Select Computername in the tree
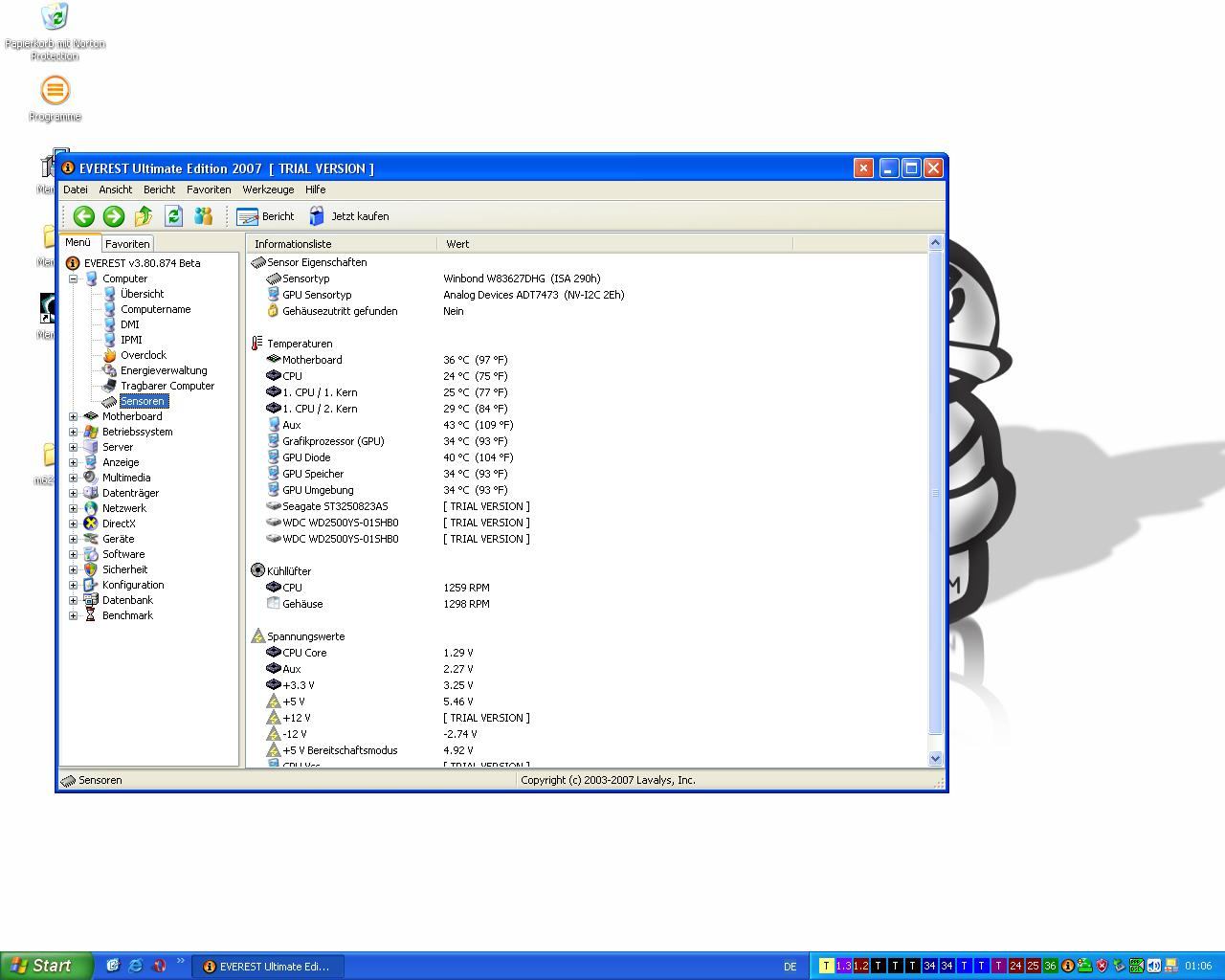Image resolution: width=1225 pixels, height=980 pixels. pyautogui.click(x=155, y=309)
